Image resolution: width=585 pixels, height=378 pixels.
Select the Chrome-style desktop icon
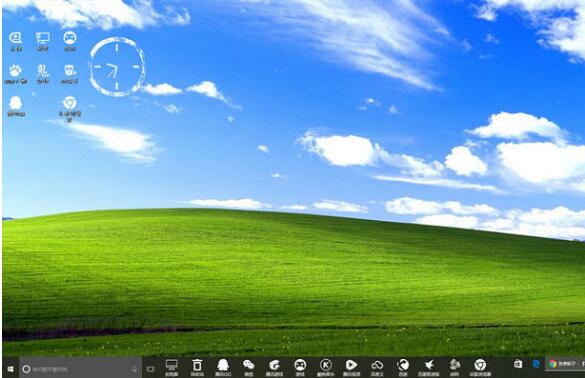pos(70,109)
